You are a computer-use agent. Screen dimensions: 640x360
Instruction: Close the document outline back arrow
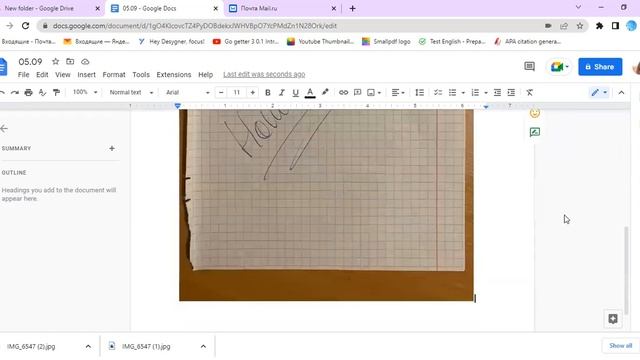[x=4, y=129]
